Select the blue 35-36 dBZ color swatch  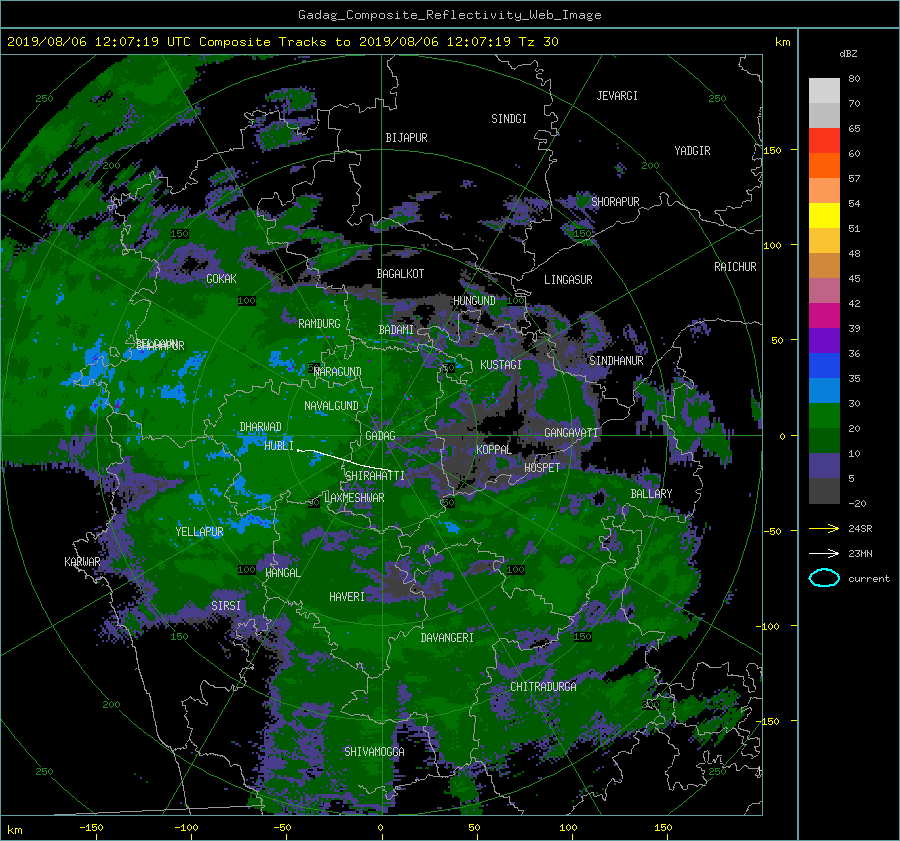coord(824,365)
